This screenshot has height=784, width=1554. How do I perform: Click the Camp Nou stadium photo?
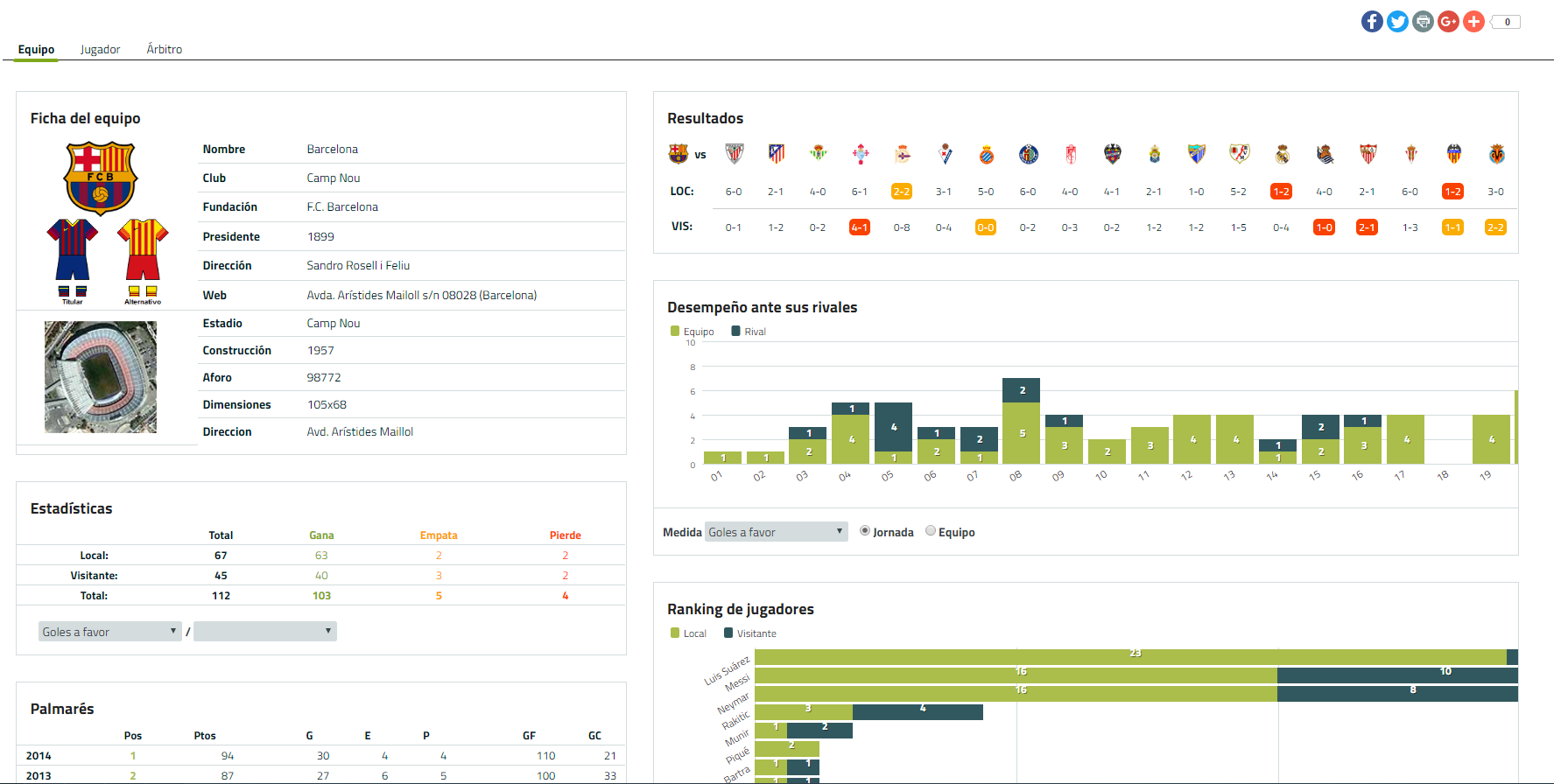coord(101,377)
